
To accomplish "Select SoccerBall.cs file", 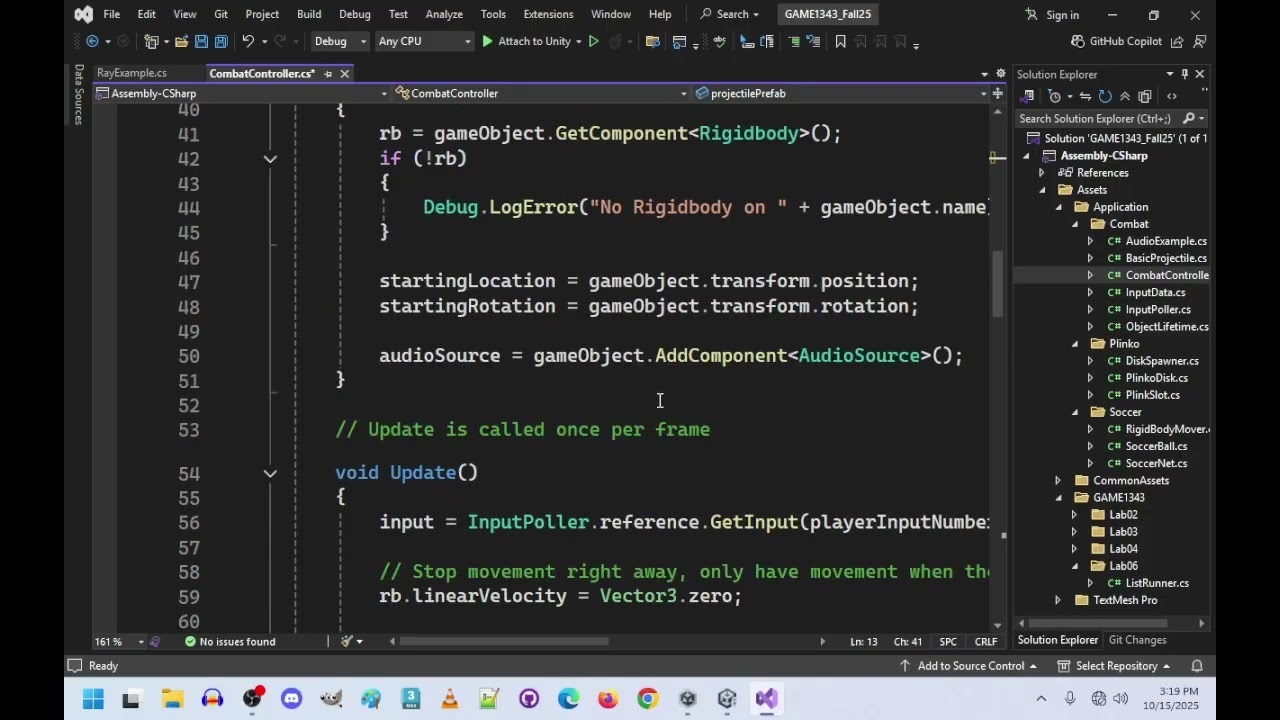I will coord(1156,446).
